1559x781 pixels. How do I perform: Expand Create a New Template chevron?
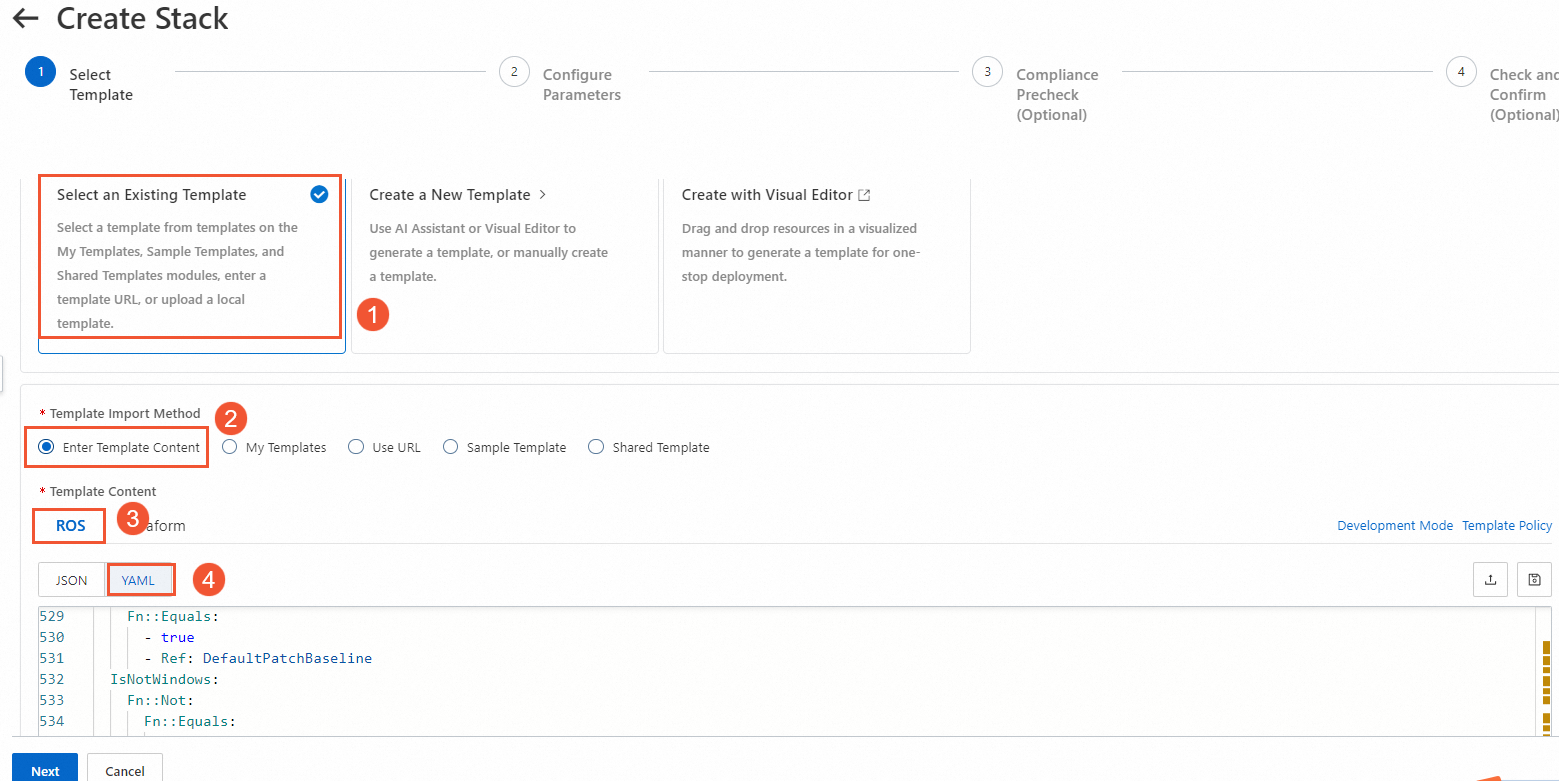[543, 195]
